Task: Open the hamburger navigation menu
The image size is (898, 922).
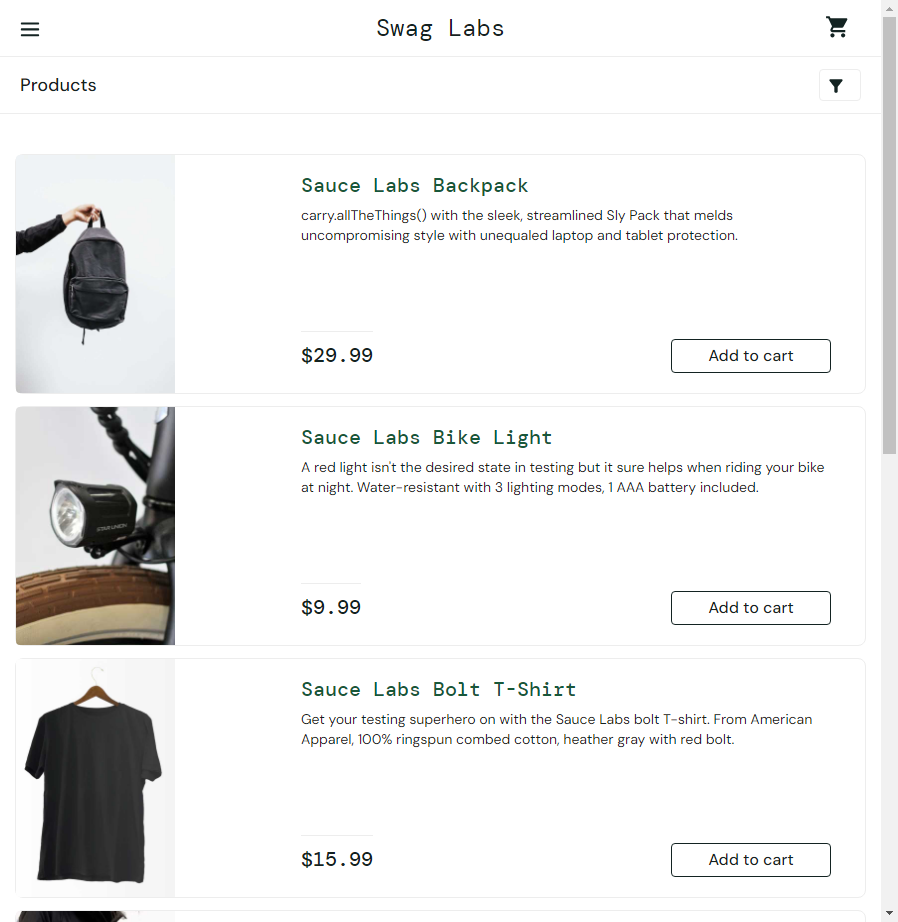Action: (x=30, y=29)
